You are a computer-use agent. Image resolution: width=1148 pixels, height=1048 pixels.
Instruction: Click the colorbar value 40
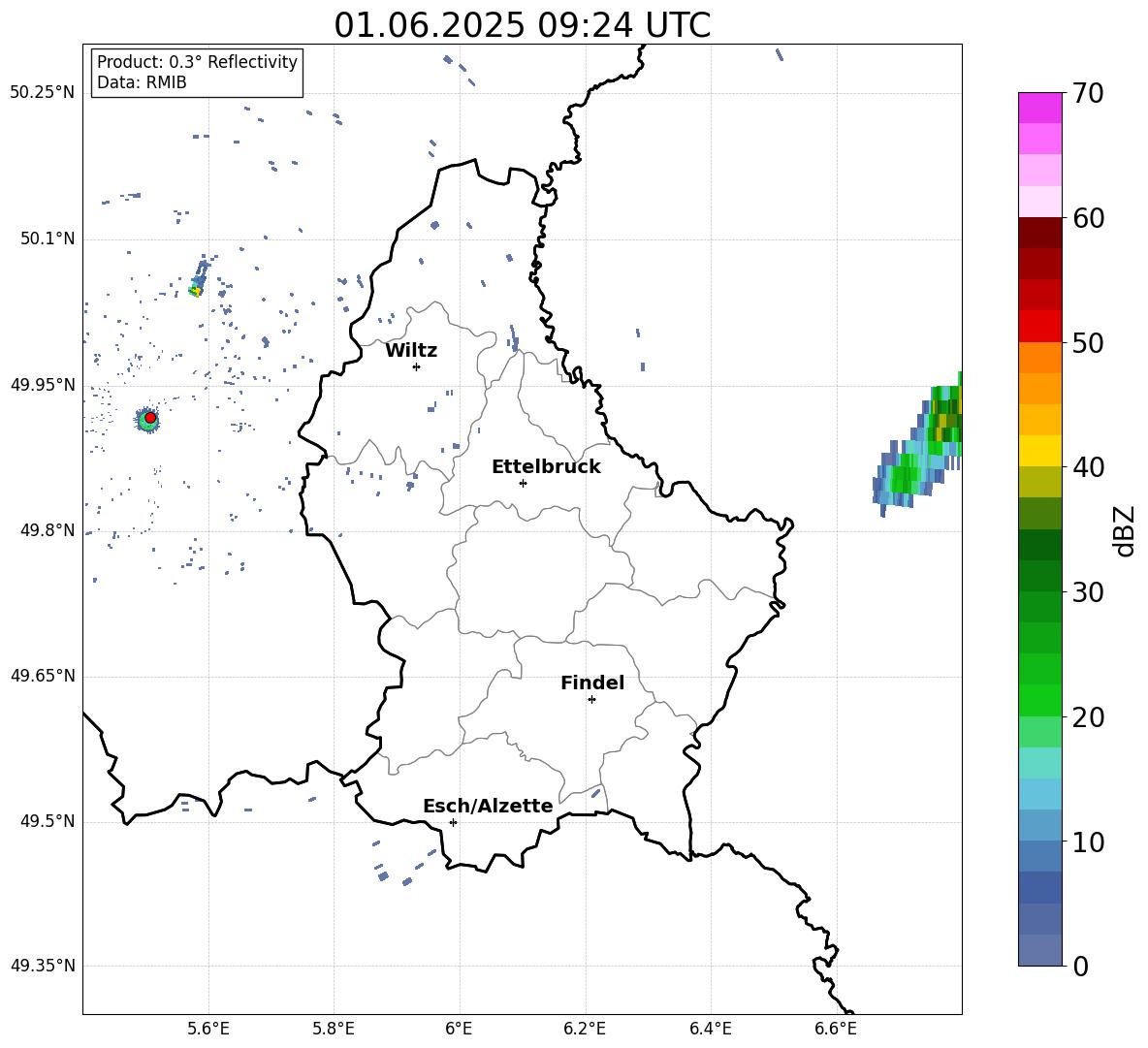click(1088, 467)
